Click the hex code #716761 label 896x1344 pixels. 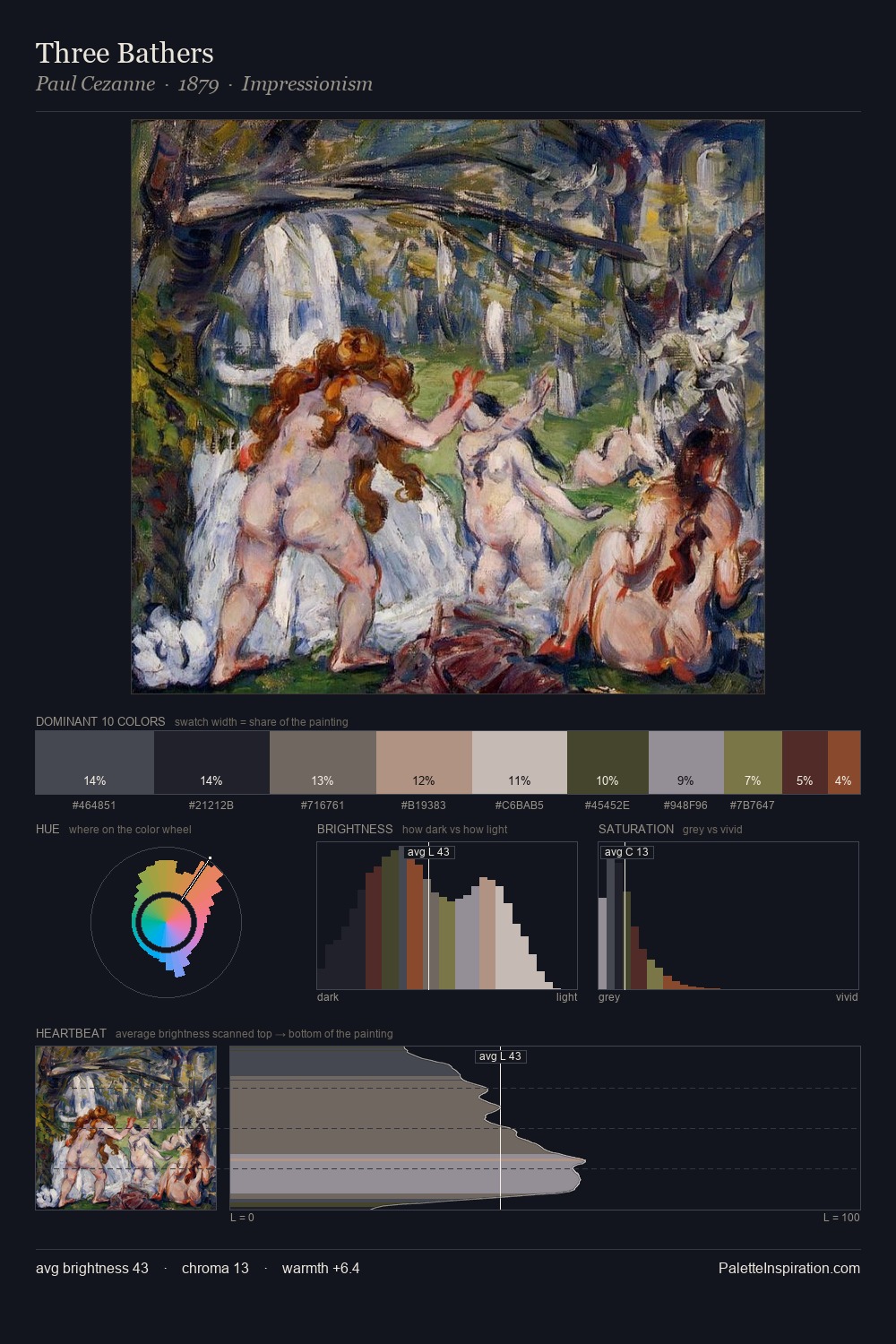pos(323,805)
